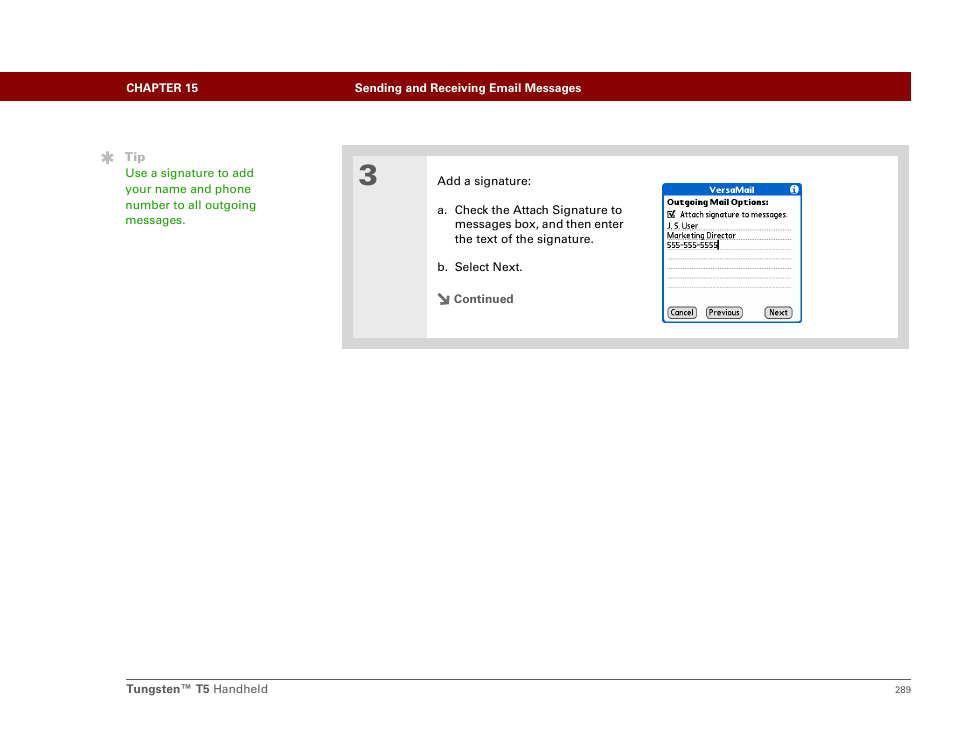Click the CHAPTER 15 header text

coord(162,88)
